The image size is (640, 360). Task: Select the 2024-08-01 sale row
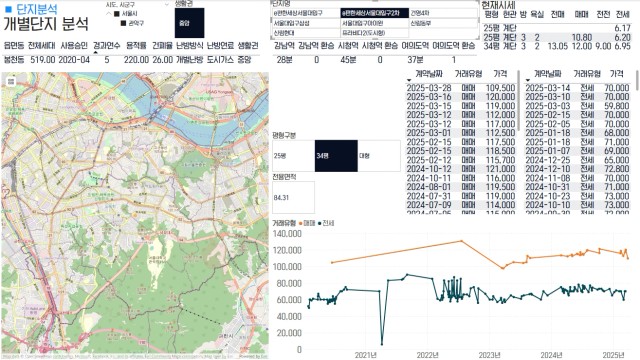click(x=461, y=187)
